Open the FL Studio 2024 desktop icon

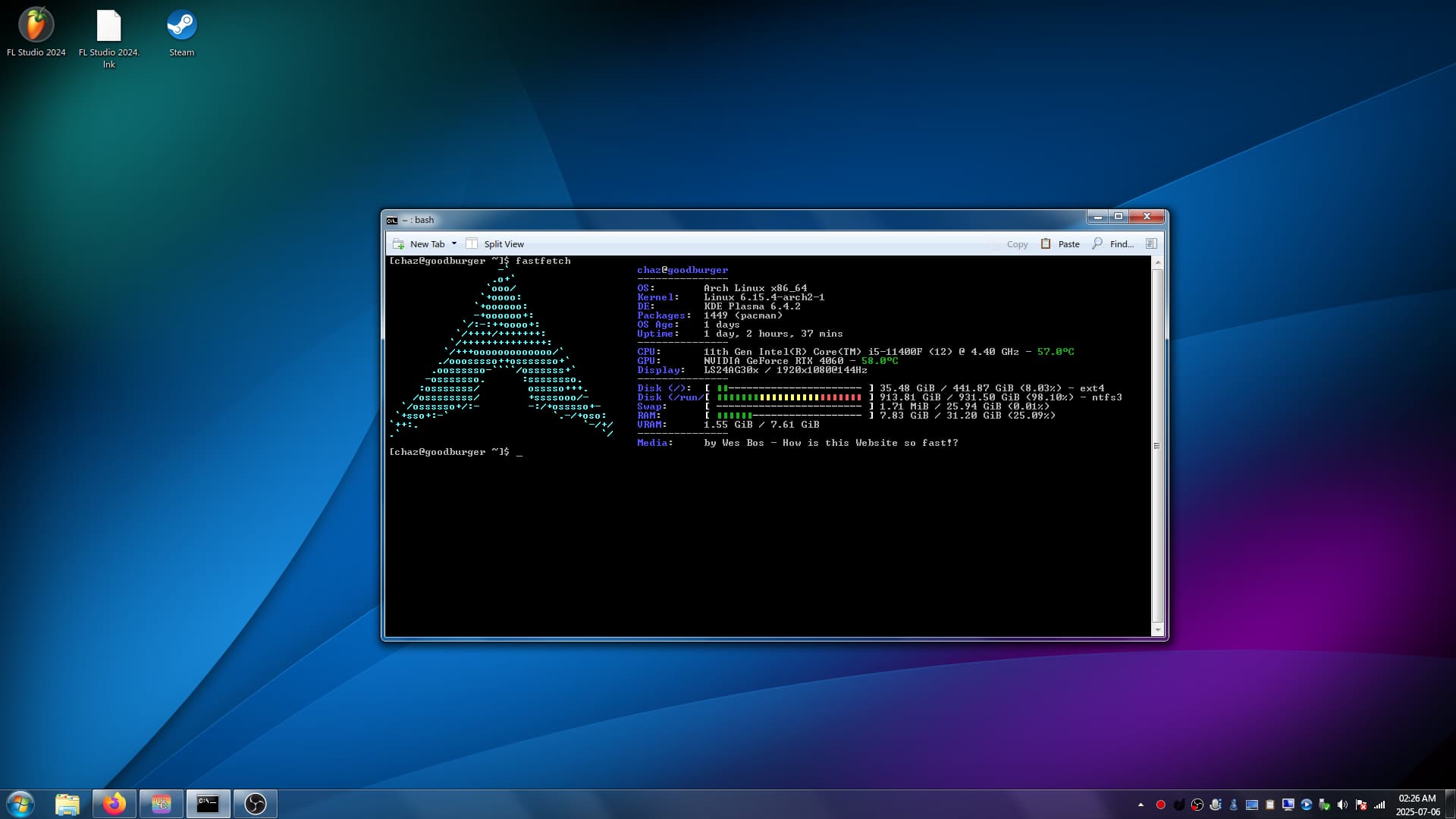(x=36, y=33)
